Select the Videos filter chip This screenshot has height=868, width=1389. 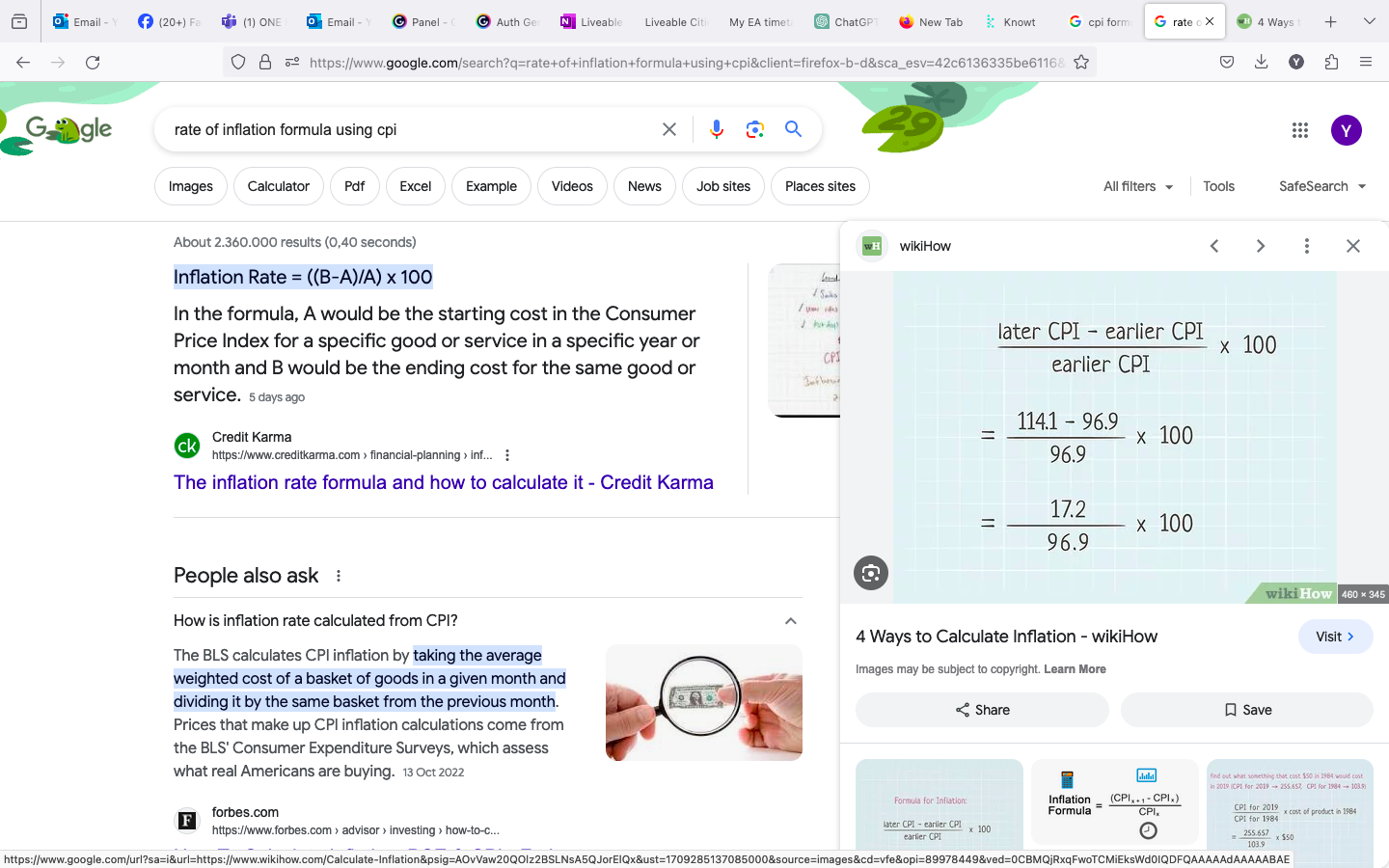(572, 186)
